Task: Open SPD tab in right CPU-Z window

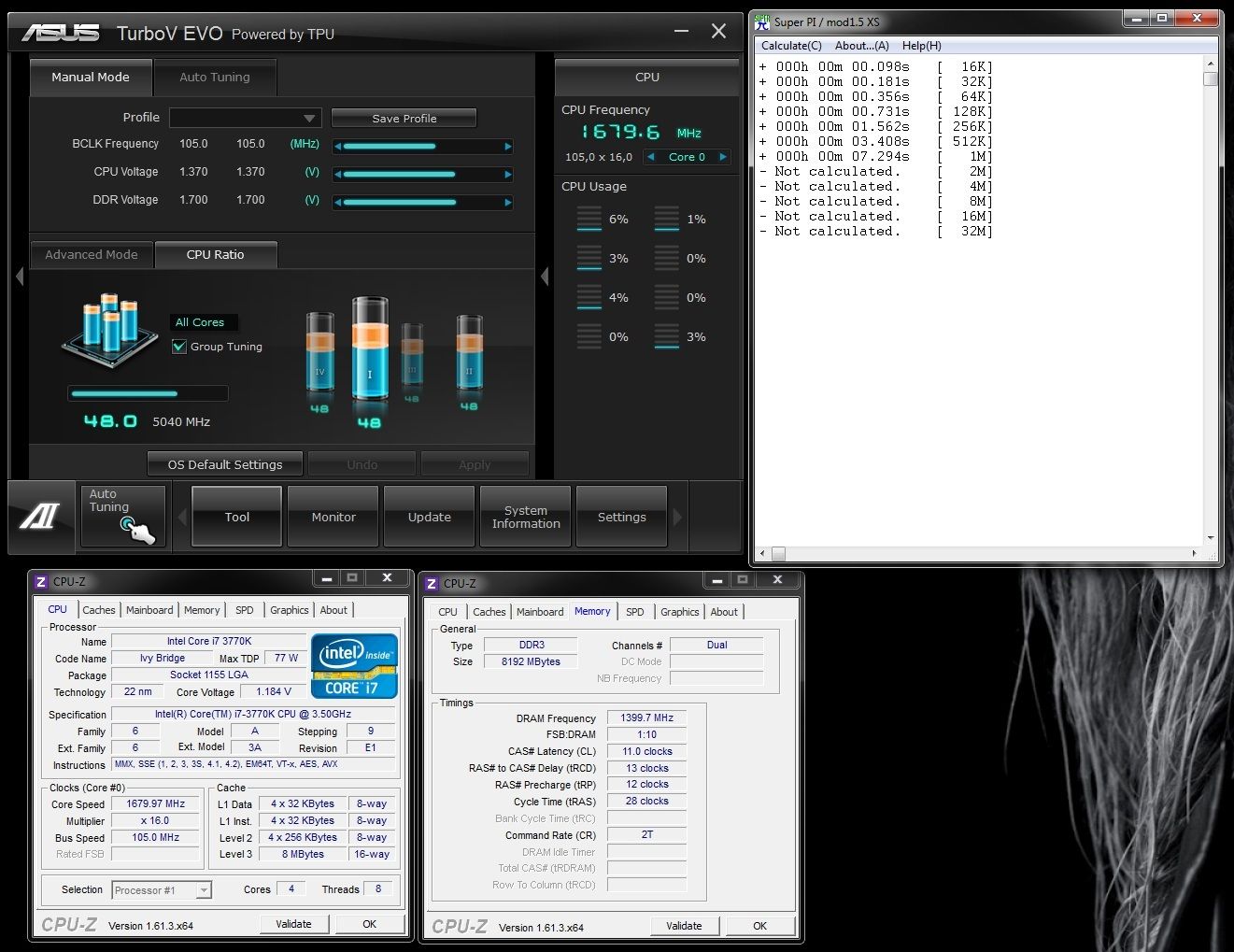Action: (635, 612)
